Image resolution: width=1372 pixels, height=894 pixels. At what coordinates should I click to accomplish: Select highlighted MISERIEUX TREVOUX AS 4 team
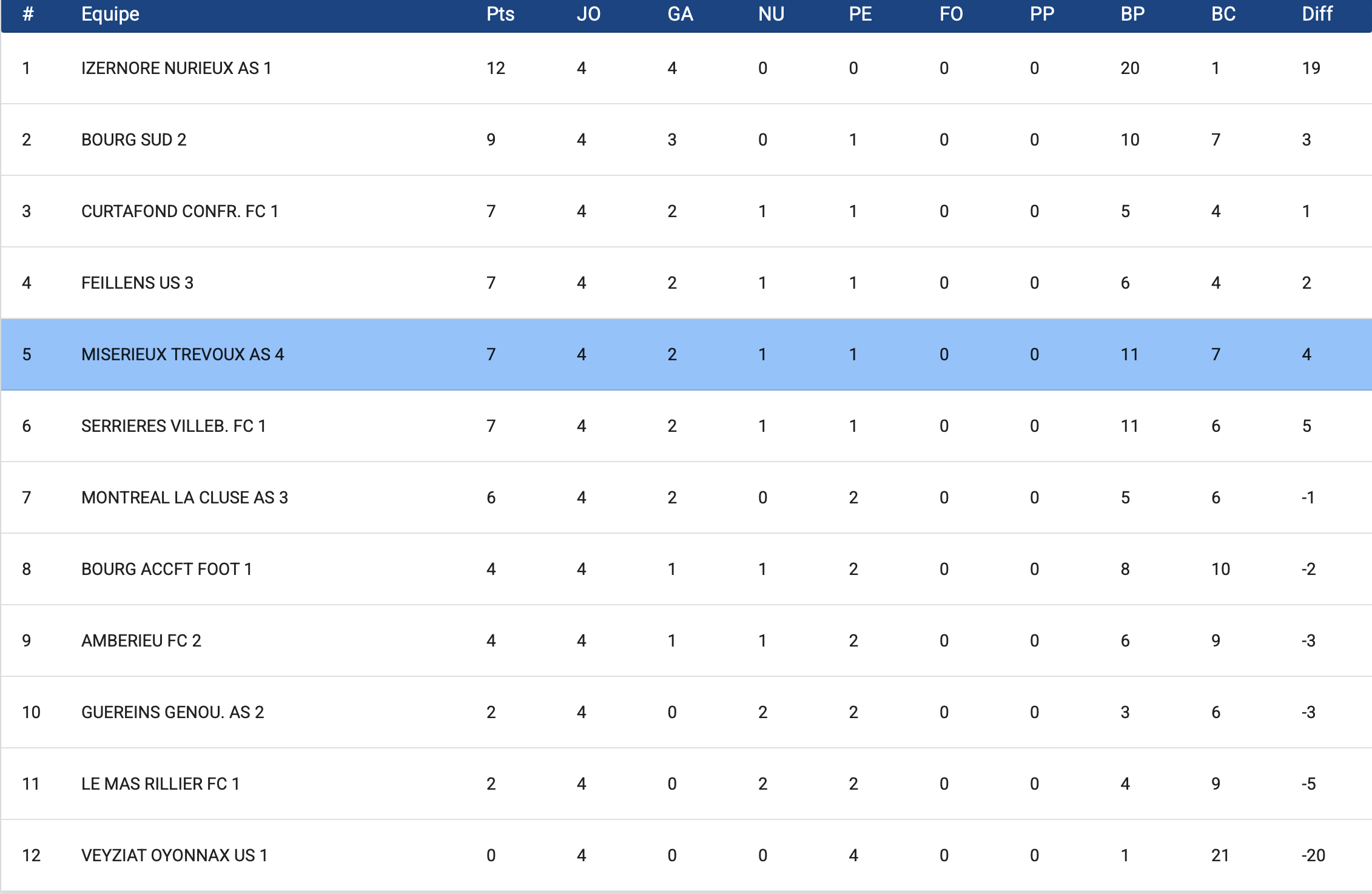[x=183, y=354]
